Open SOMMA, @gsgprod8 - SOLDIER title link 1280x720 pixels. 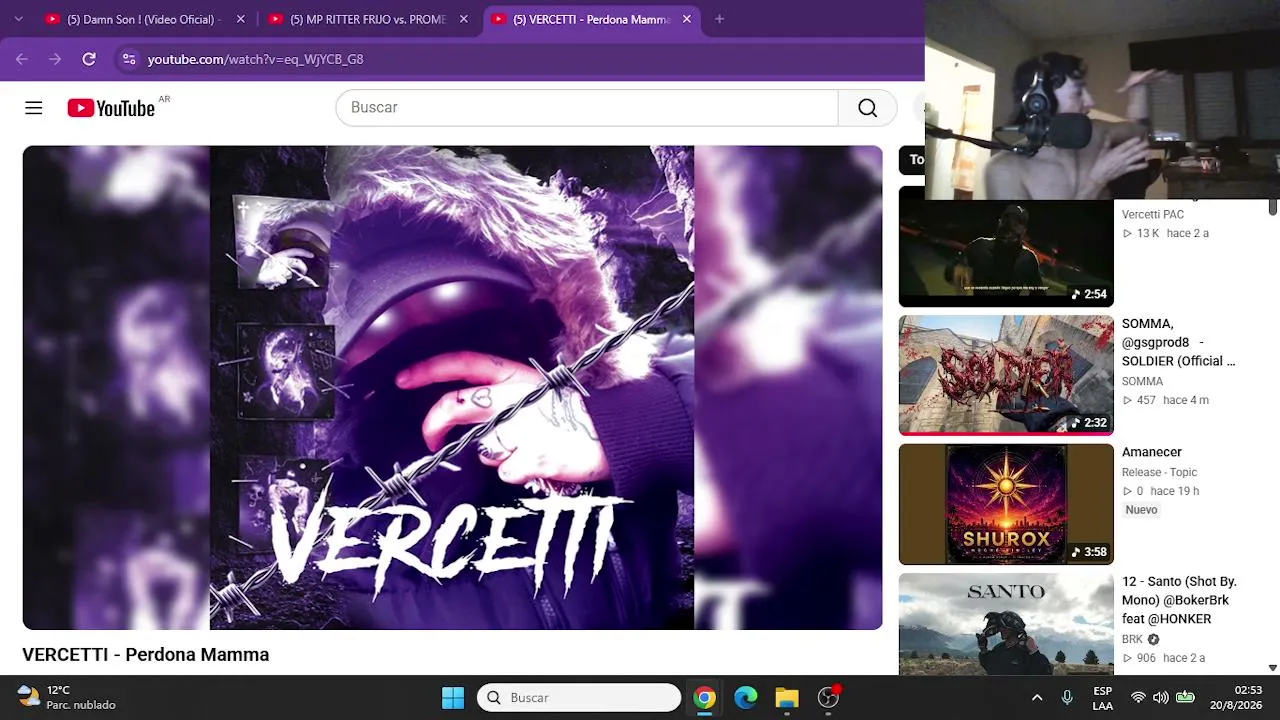pos(1178,342)
